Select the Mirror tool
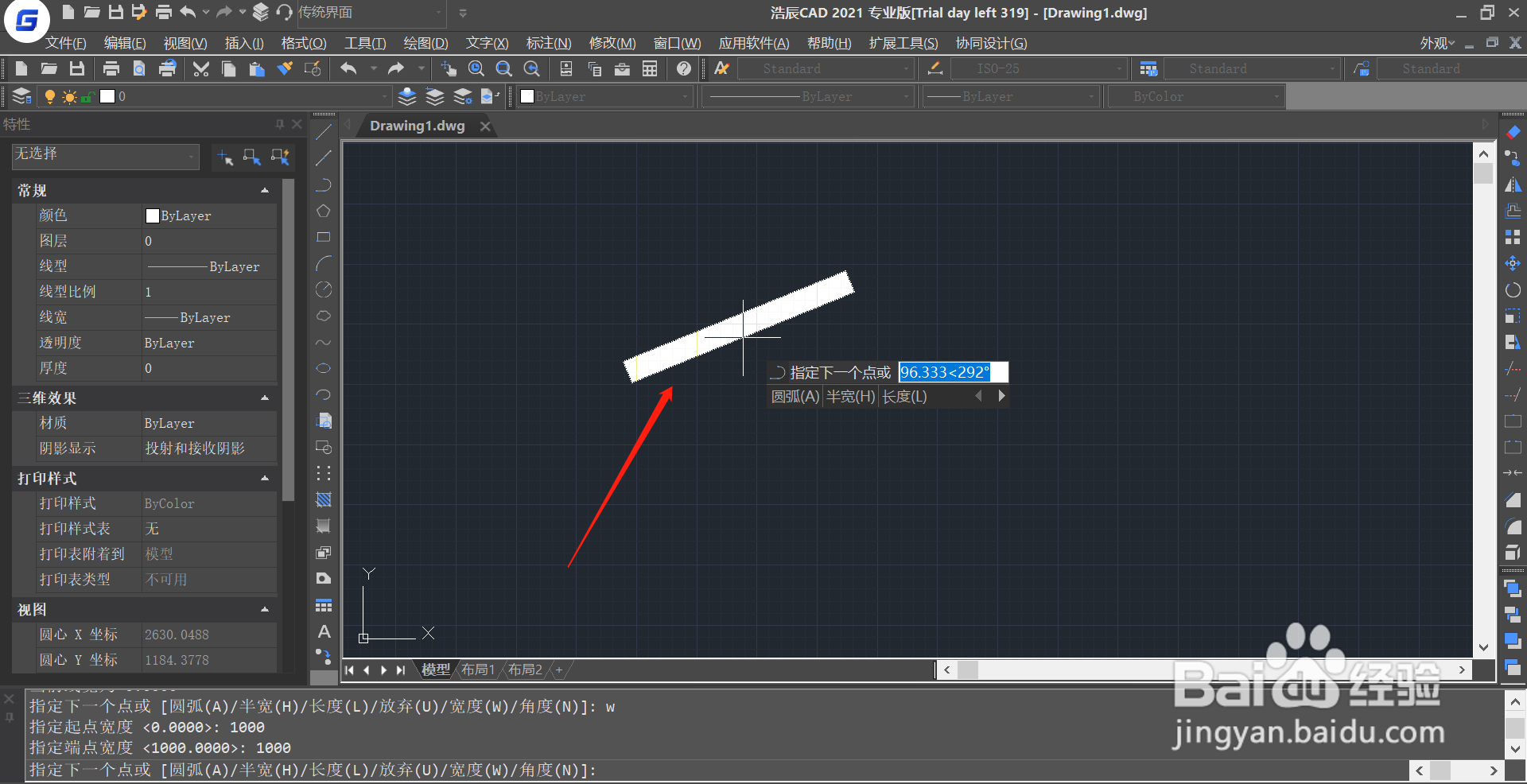Screen dimensions: 1527x784 1513,184
